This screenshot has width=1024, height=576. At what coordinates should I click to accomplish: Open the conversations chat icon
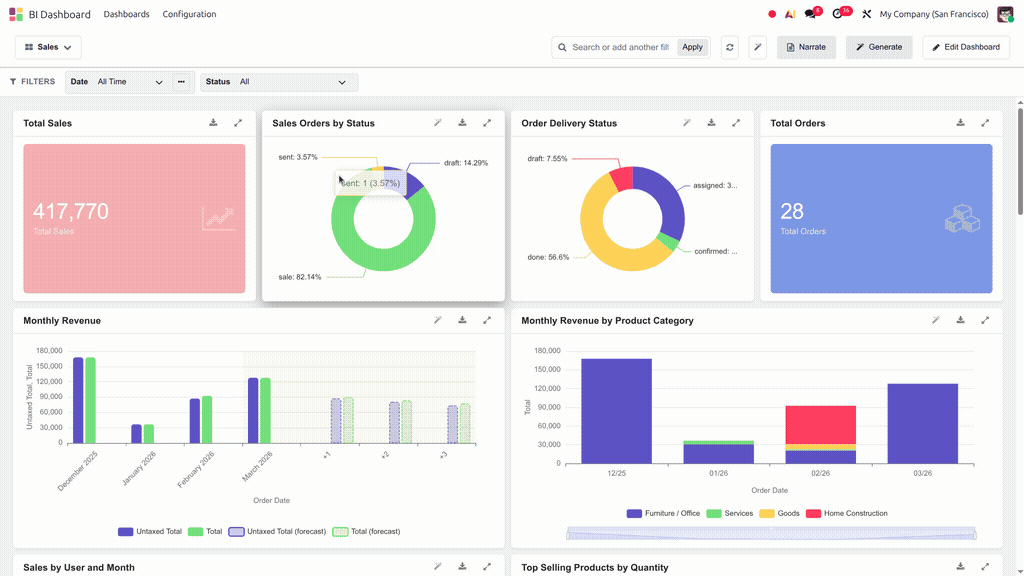coord(810,14)
